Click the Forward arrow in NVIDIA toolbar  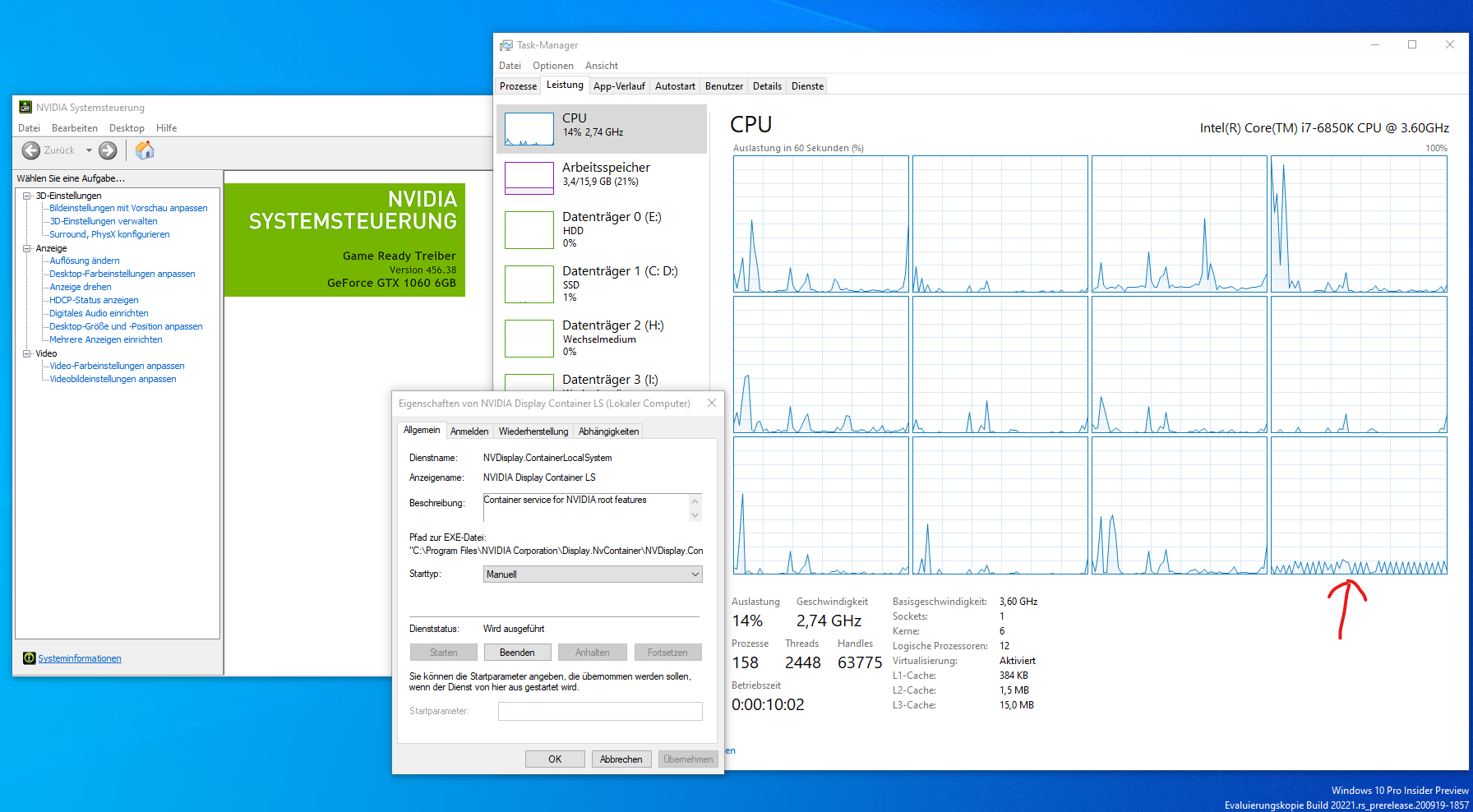click(108, 150)
